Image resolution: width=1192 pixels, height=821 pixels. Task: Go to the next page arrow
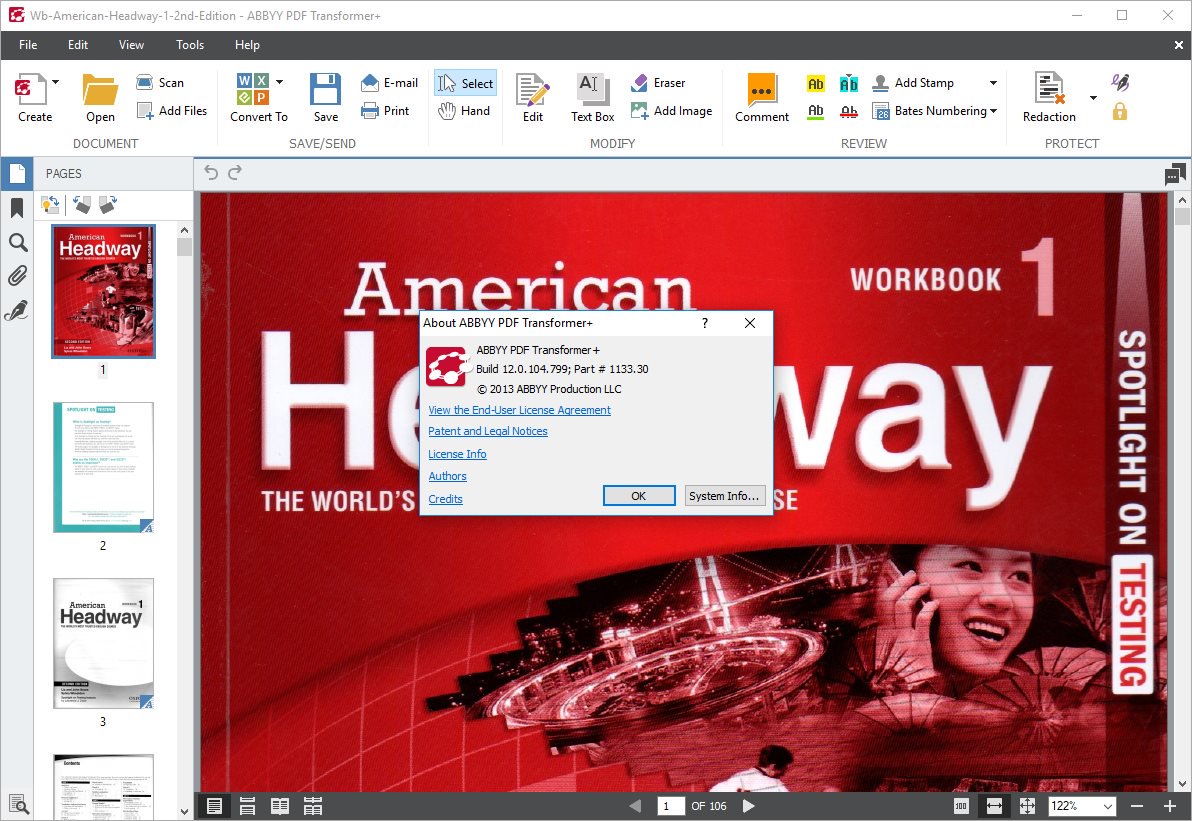pyautogui.click(x=748, y=806)
